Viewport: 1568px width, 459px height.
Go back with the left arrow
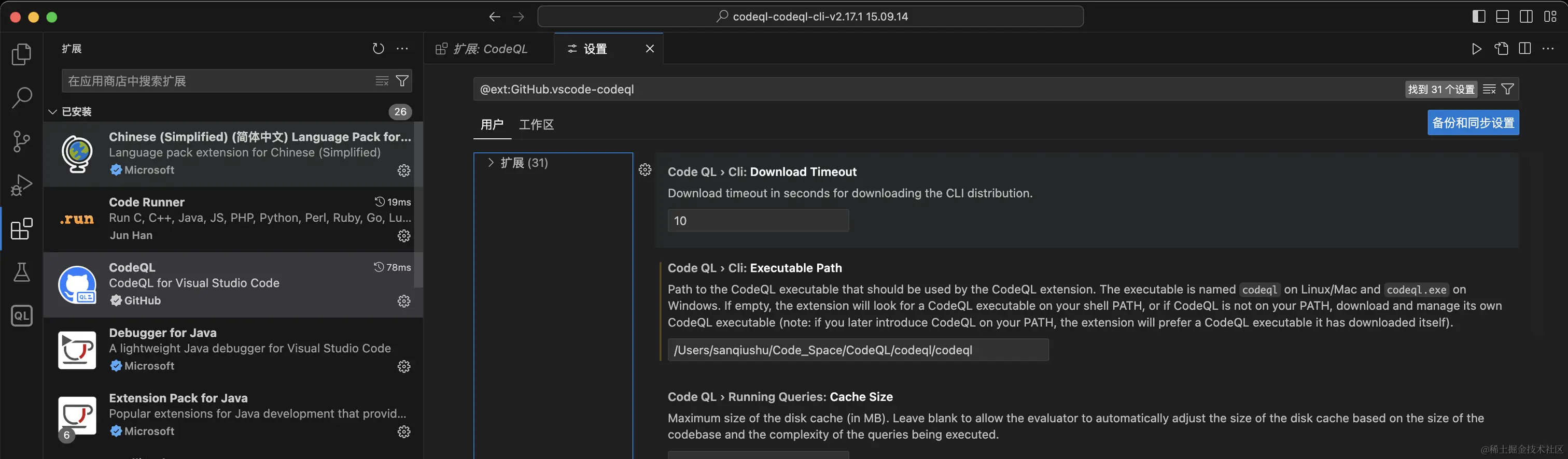click(x=495, y=17)
